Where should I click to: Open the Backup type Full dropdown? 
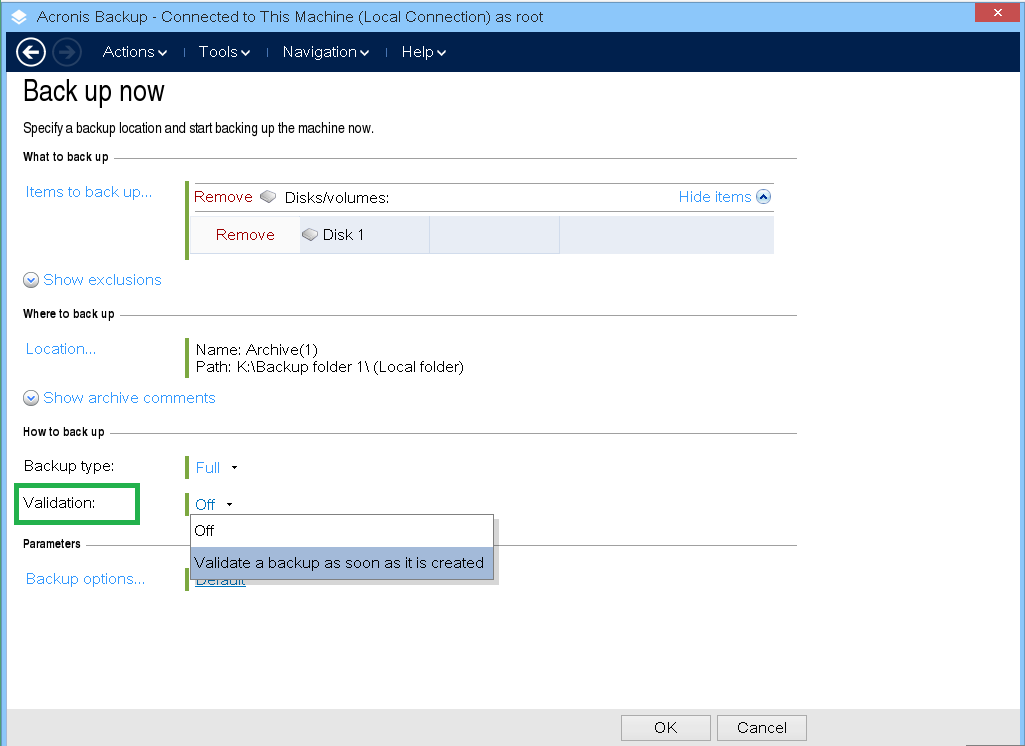(216, 467)
